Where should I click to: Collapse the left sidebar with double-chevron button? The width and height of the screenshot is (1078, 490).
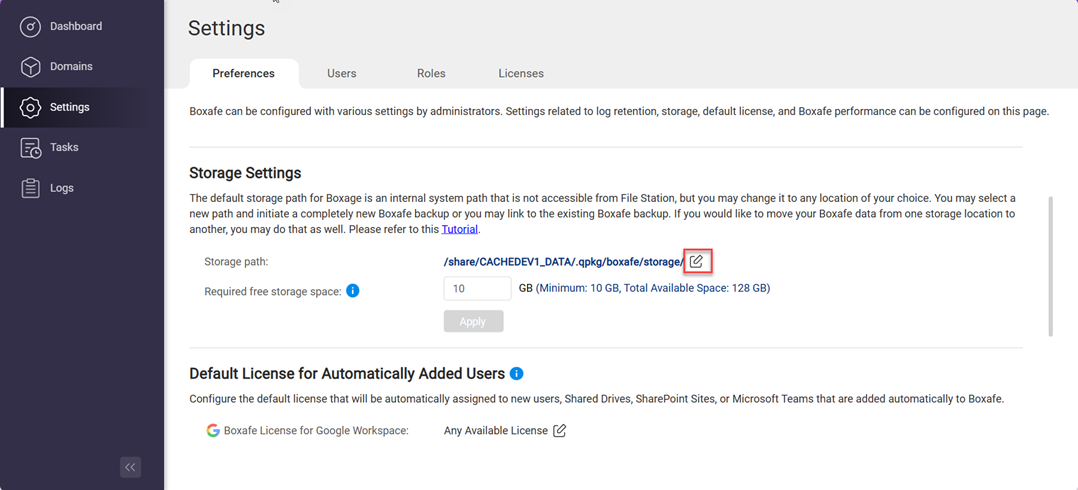click(130, 467)
